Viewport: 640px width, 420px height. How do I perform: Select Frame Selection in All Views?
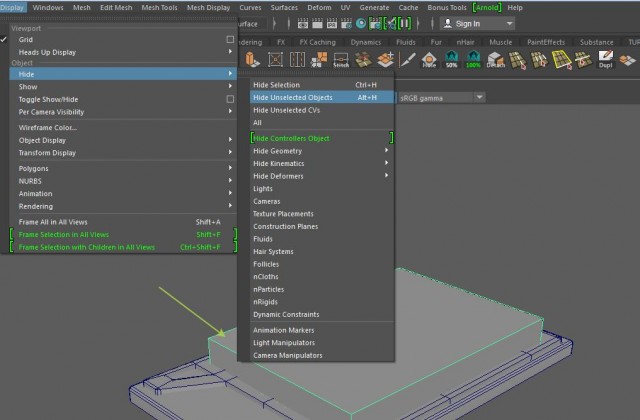[x=123, y=235]
